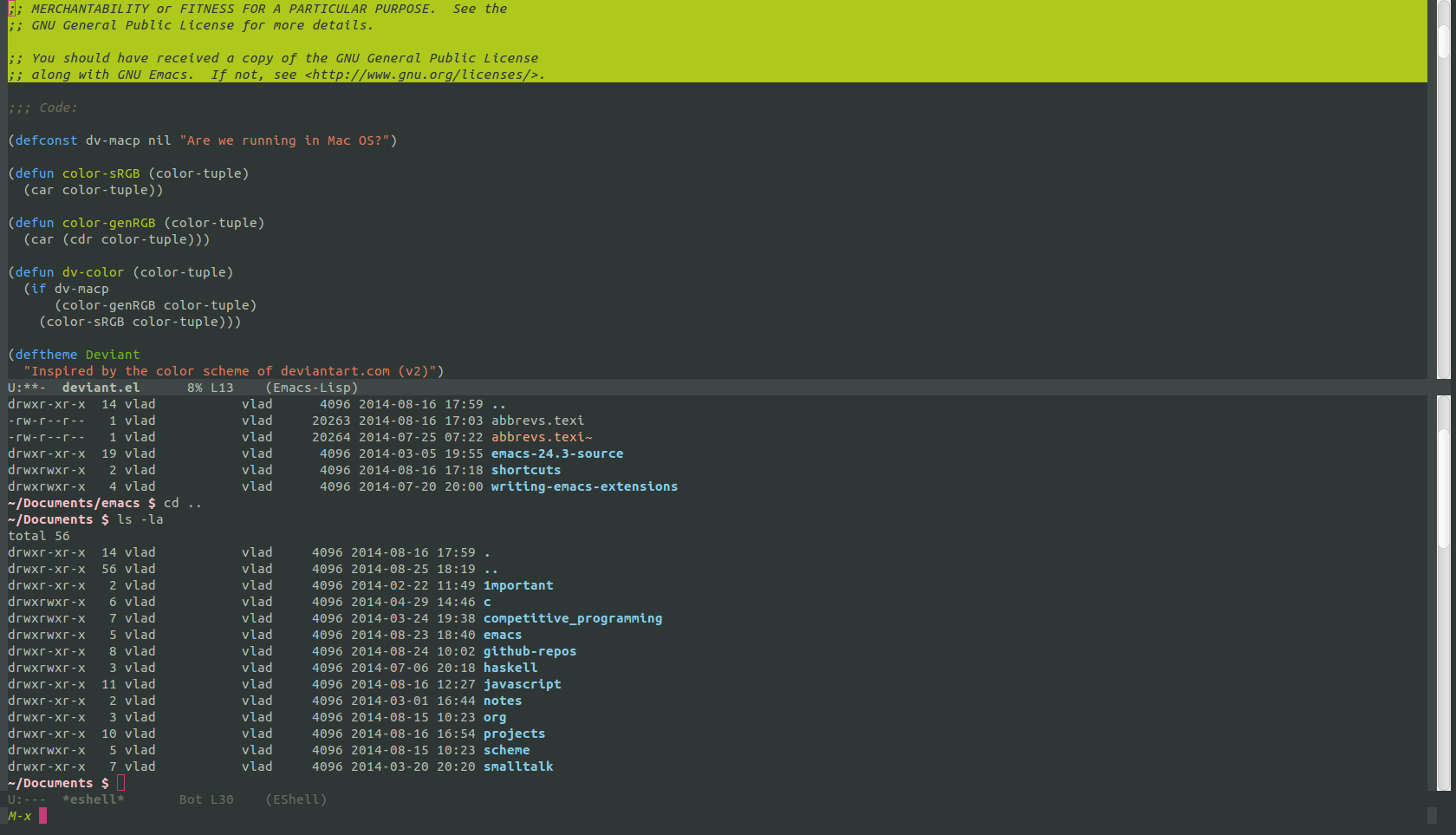This screenshot has height=835, width=1456.
Task: Click the U:**- modified status in deviant.el mode line
Action: click(x=27, y=388)
